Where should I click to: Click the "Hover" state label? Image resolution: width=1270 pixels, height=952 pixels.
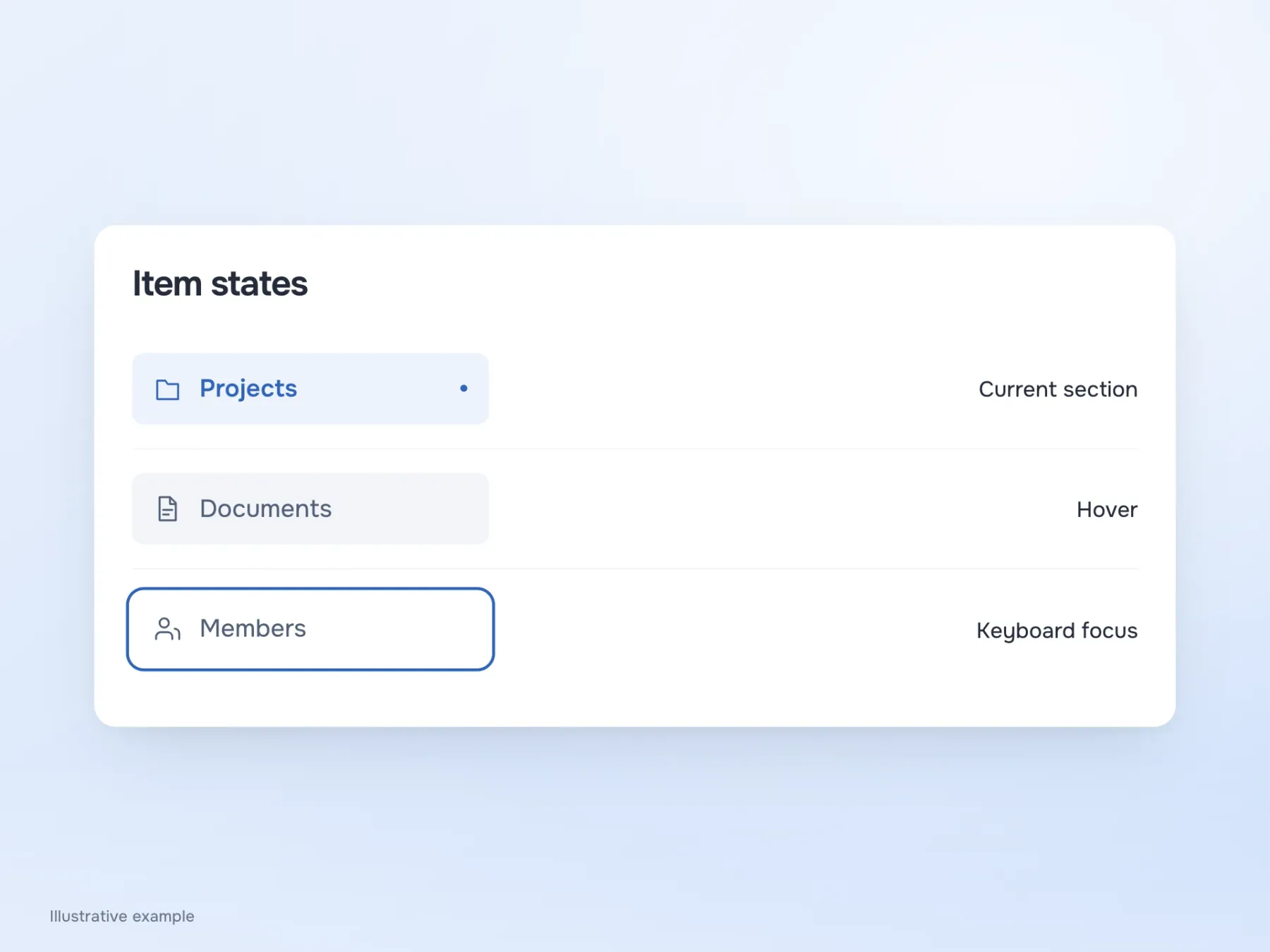1107,509
